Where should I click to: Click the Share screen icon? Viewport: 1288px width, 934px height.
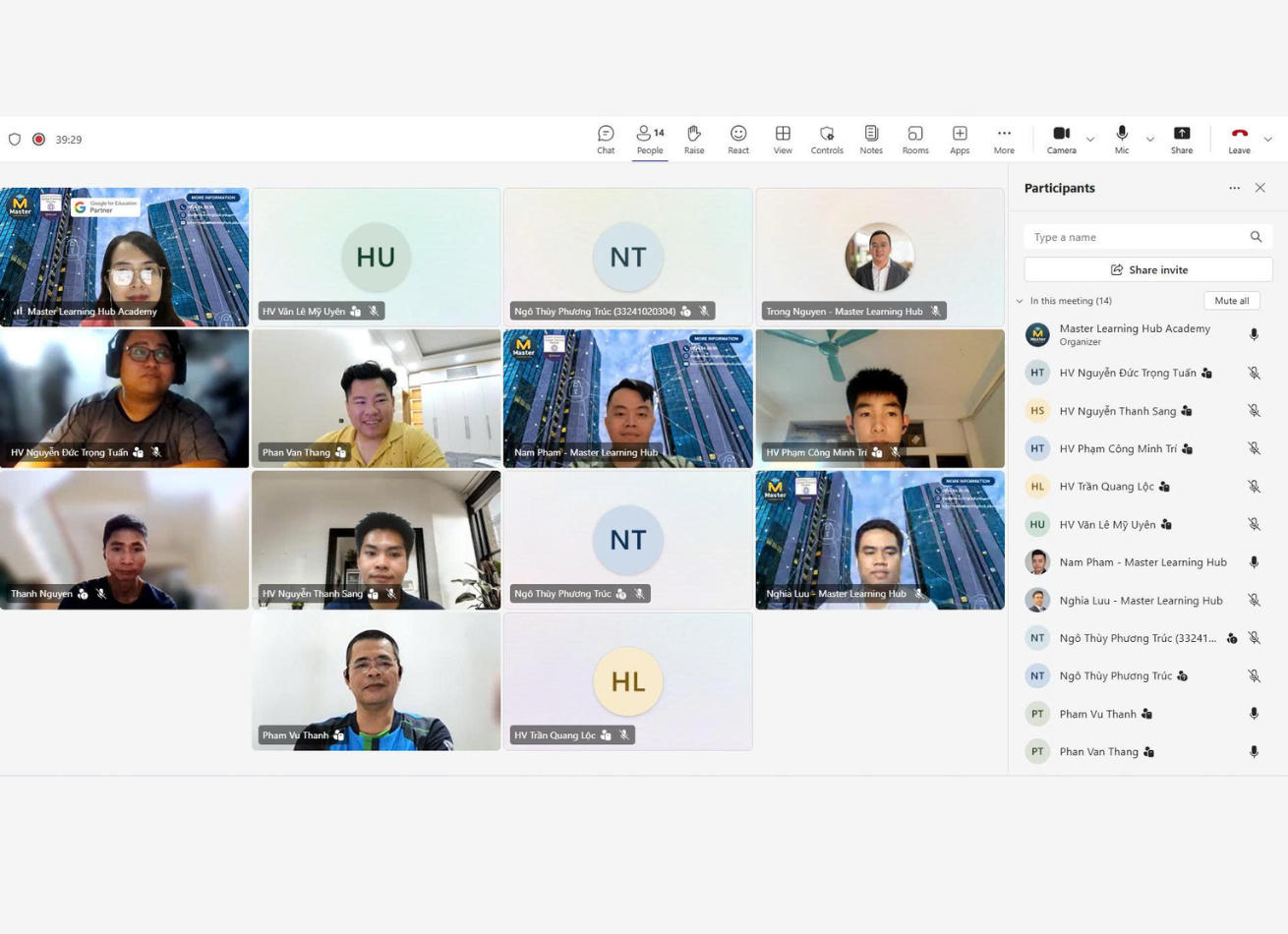tap(1182, 140)
